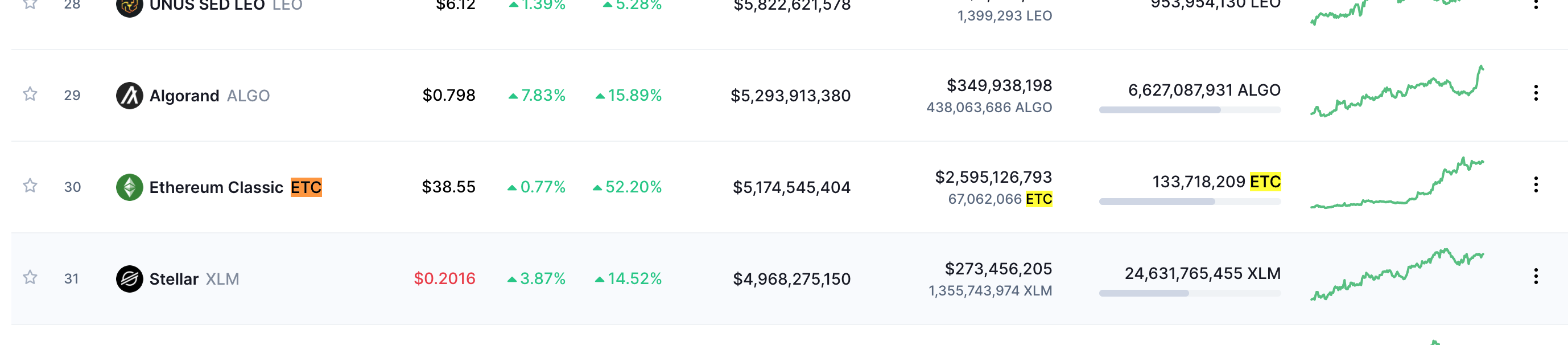Click the UNUS SED LEO coin logo

click(x=130, y=6)
